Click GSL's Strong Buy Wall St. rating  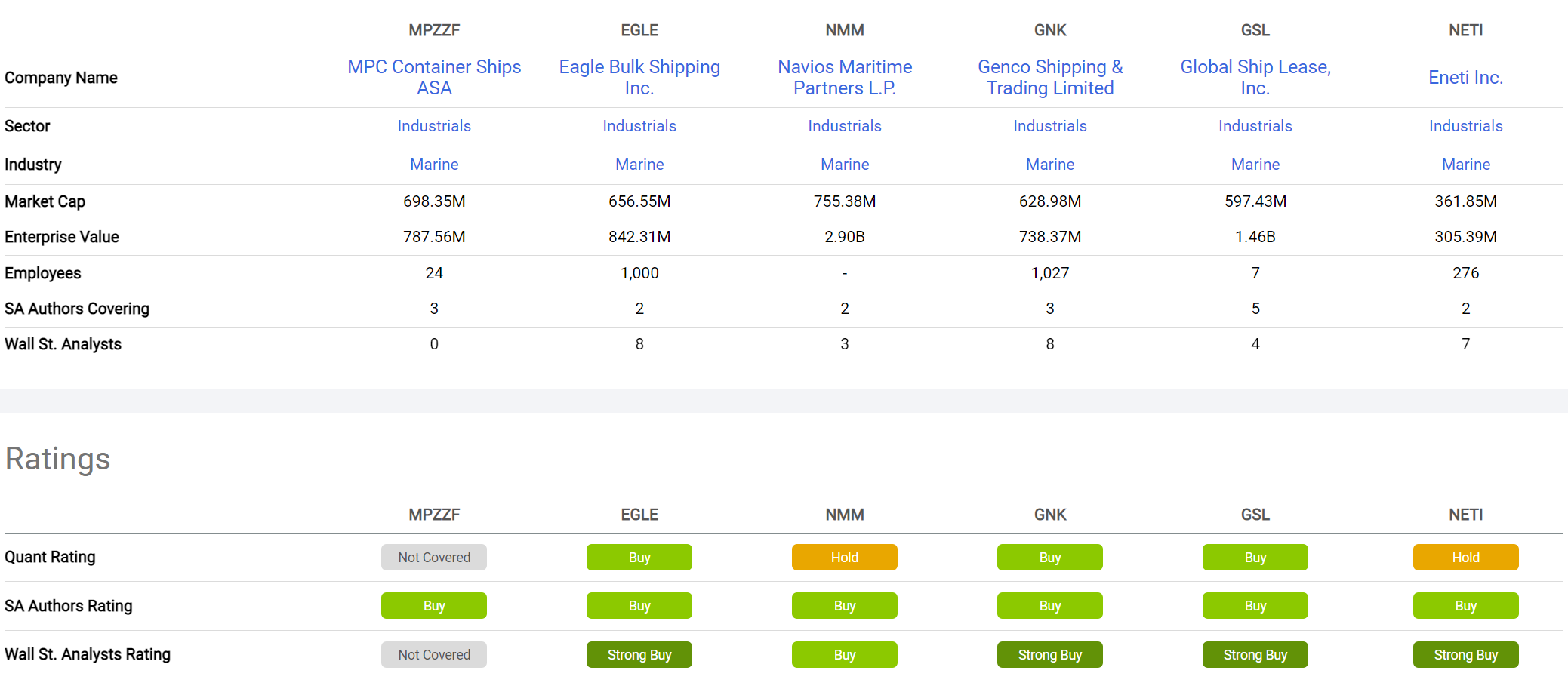click(1255, 655)
